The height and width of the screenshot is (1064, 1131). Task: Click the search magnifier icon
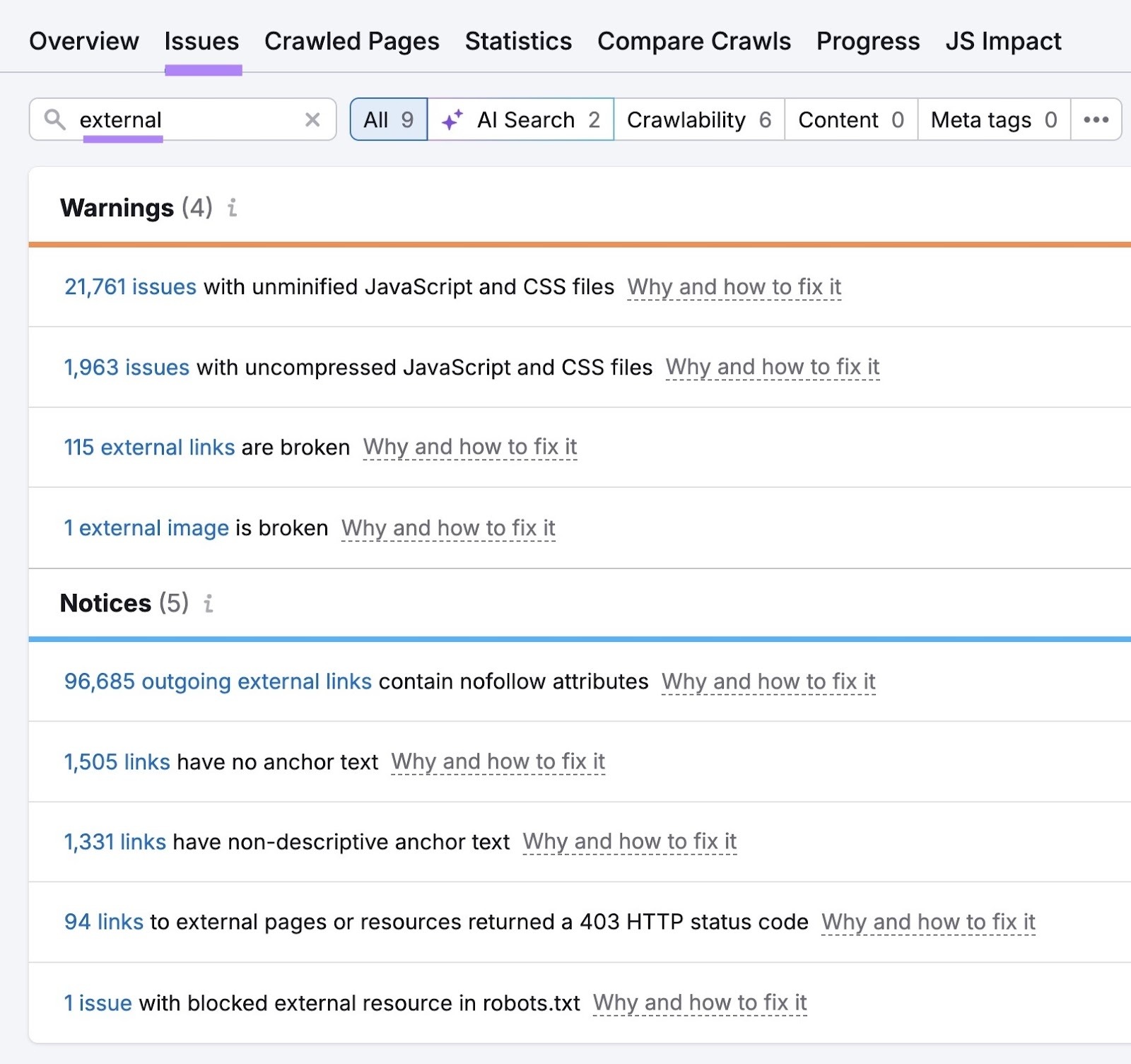click(57, 119)
